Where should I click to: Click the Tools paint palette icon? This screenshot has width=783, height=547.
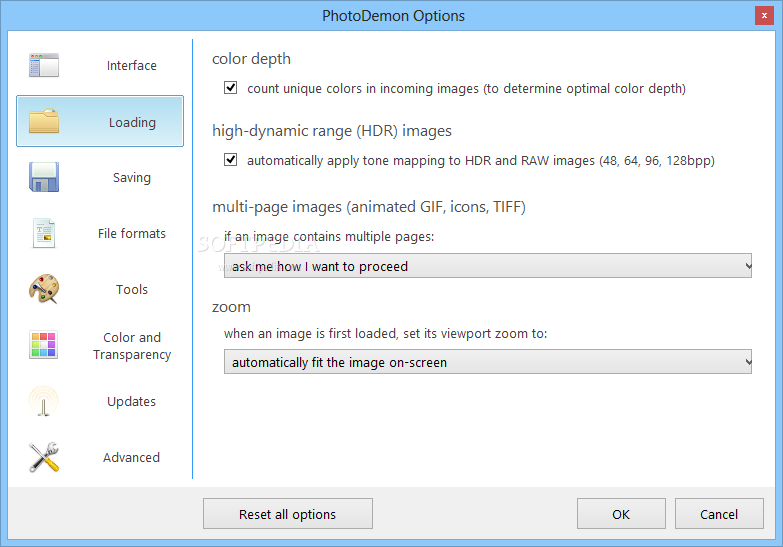click(44, 289)
